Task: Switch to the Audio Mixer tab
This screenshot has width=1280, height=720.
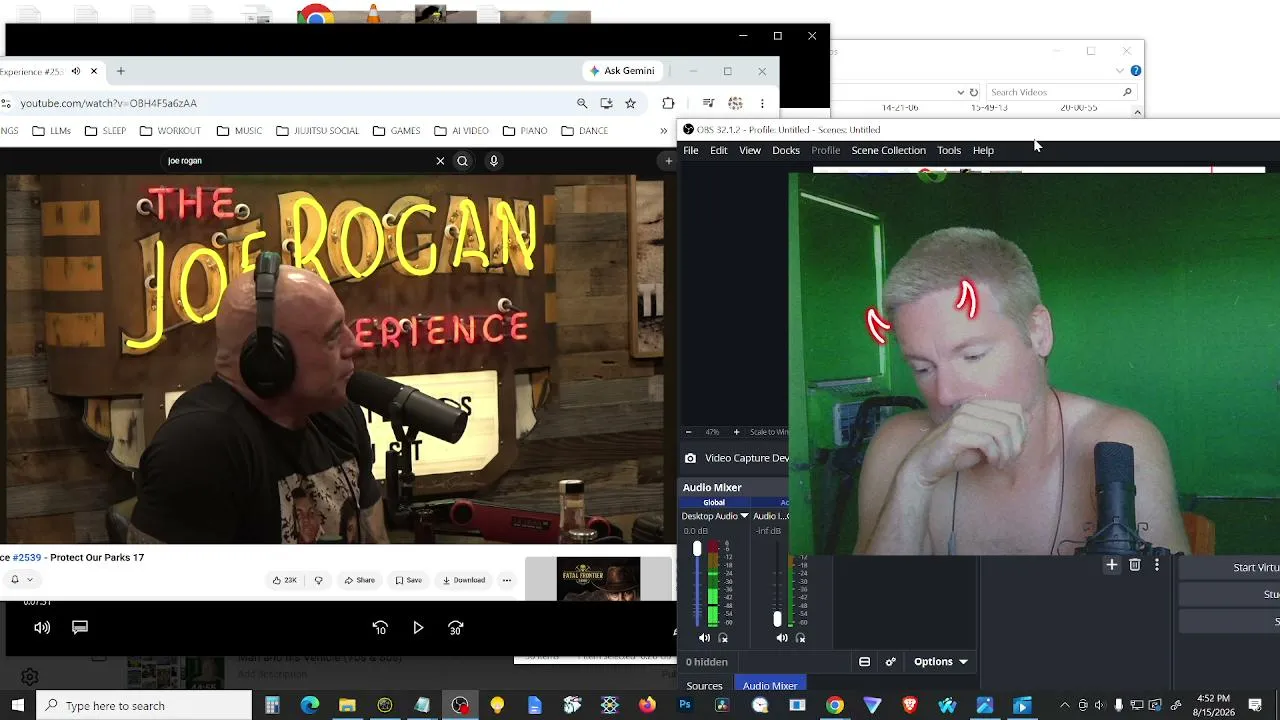Action: 770,686
